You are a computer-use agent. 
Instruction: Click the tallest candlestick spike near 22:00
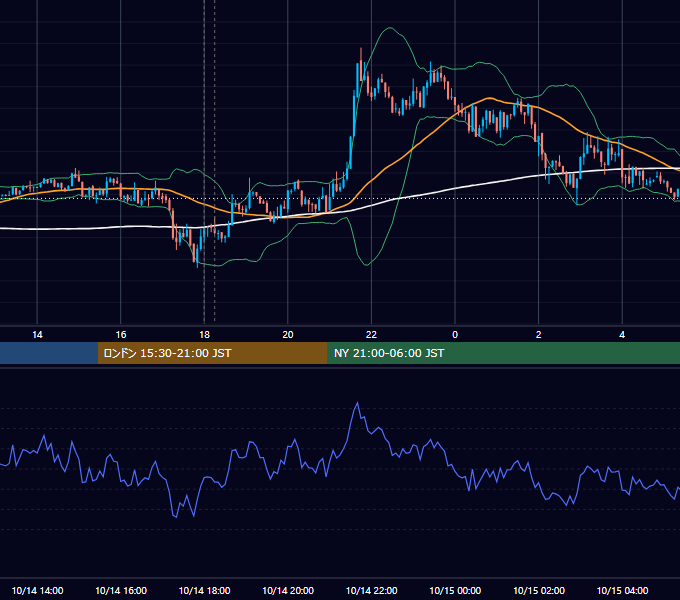[361, 65]
